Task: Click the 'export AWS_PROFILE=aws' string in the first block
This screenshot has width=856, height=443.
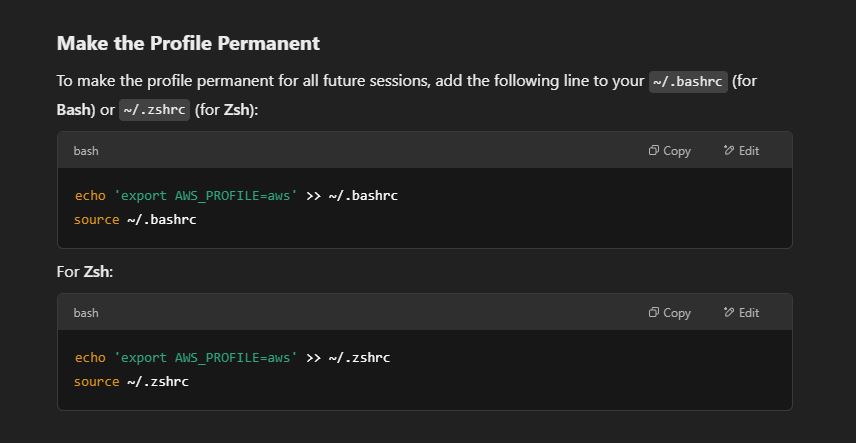Action: 206,196
